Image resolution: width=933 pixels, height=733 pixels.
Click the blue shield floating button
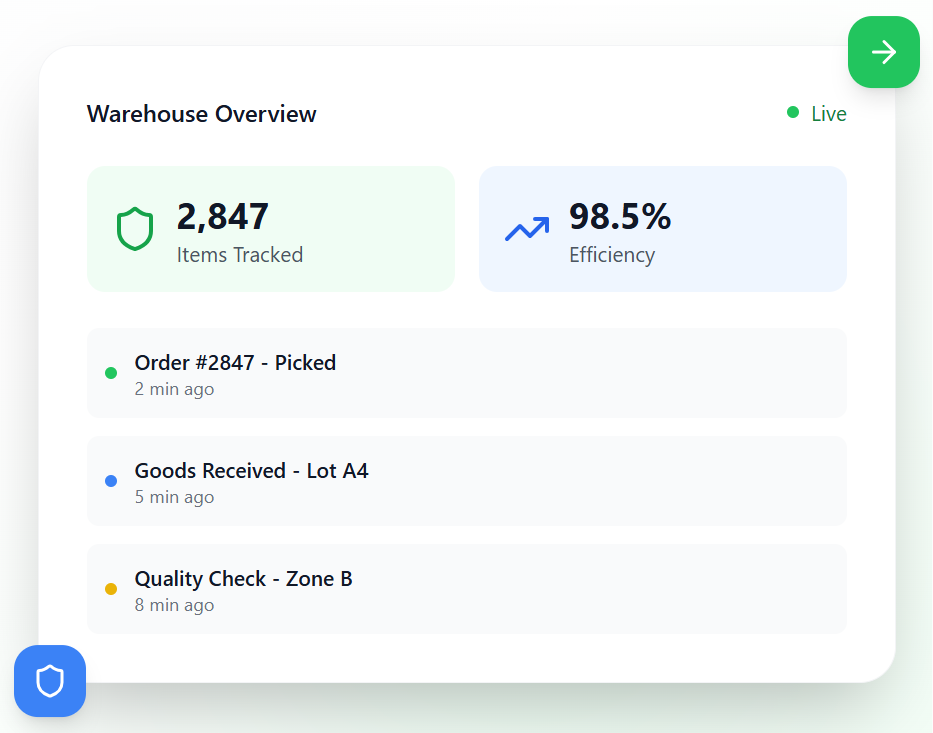[50, 681]
